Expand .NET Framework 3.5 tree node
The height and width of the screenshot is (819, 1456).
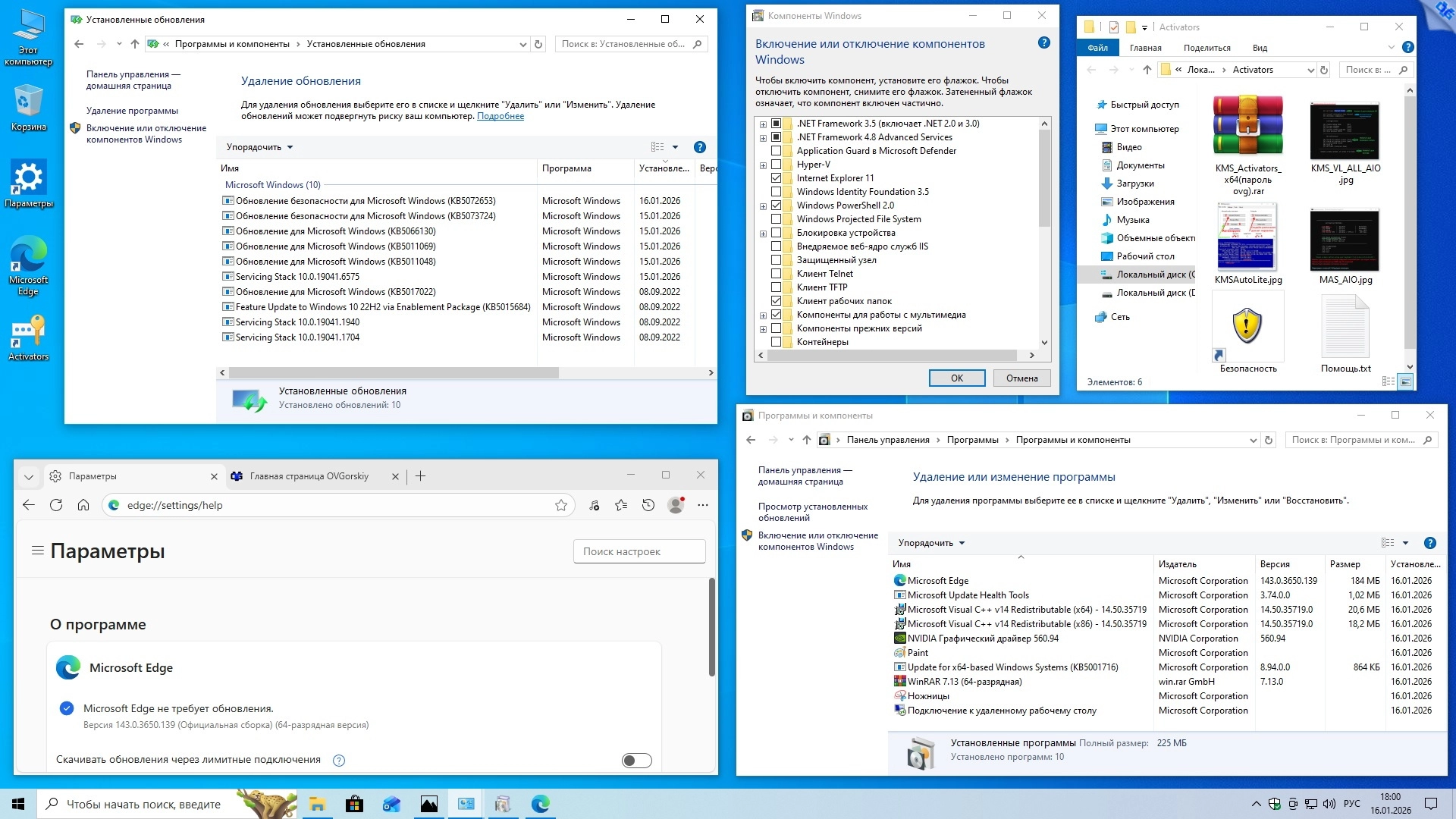[763, 124]
